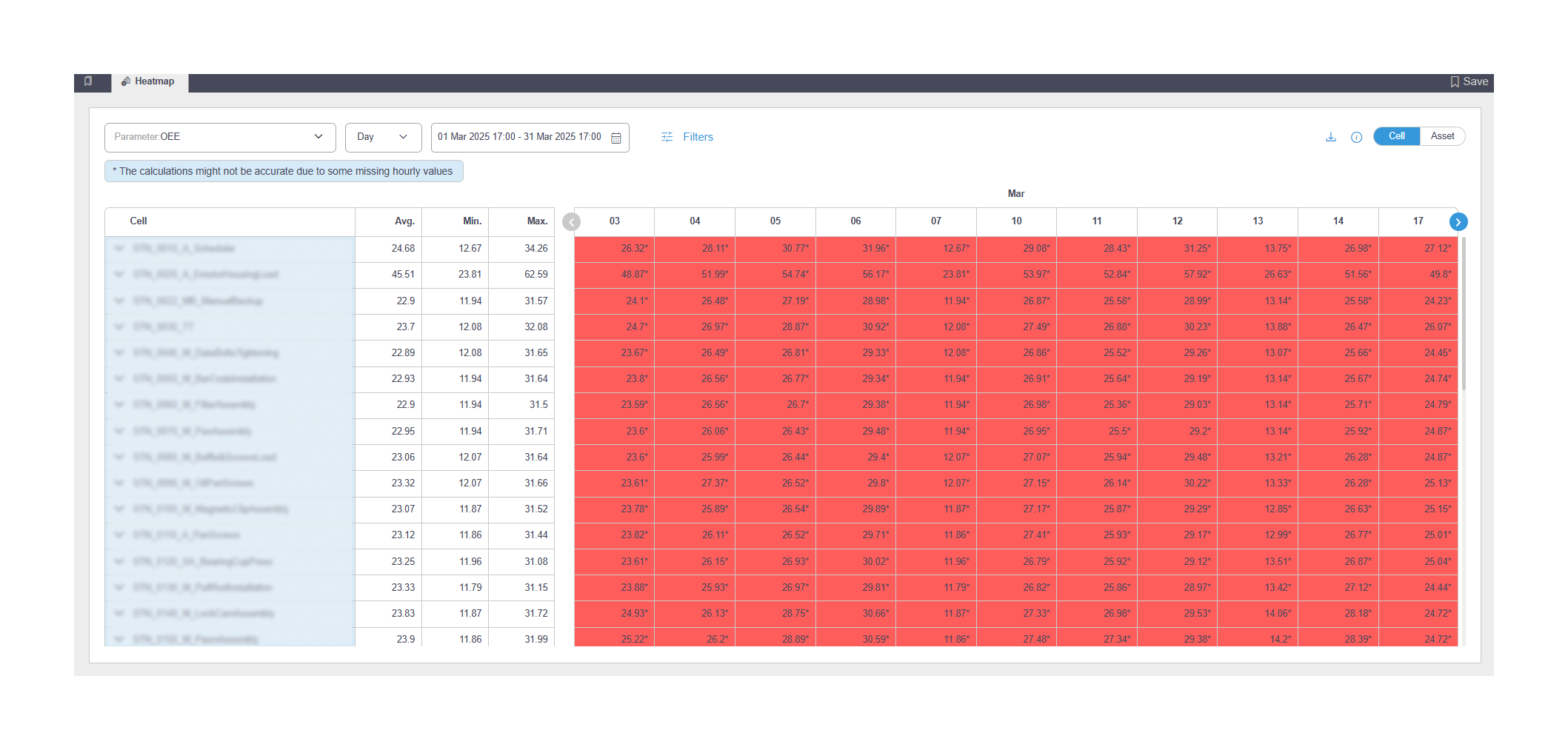
Task: Click the download icon
Action: [1330, 137]
